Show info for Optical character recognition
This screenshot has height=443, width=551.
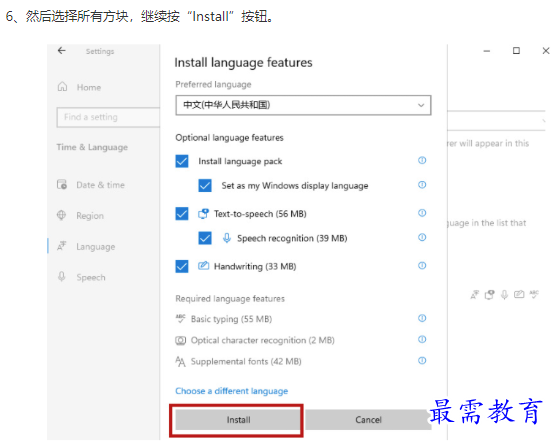[422, 339]
